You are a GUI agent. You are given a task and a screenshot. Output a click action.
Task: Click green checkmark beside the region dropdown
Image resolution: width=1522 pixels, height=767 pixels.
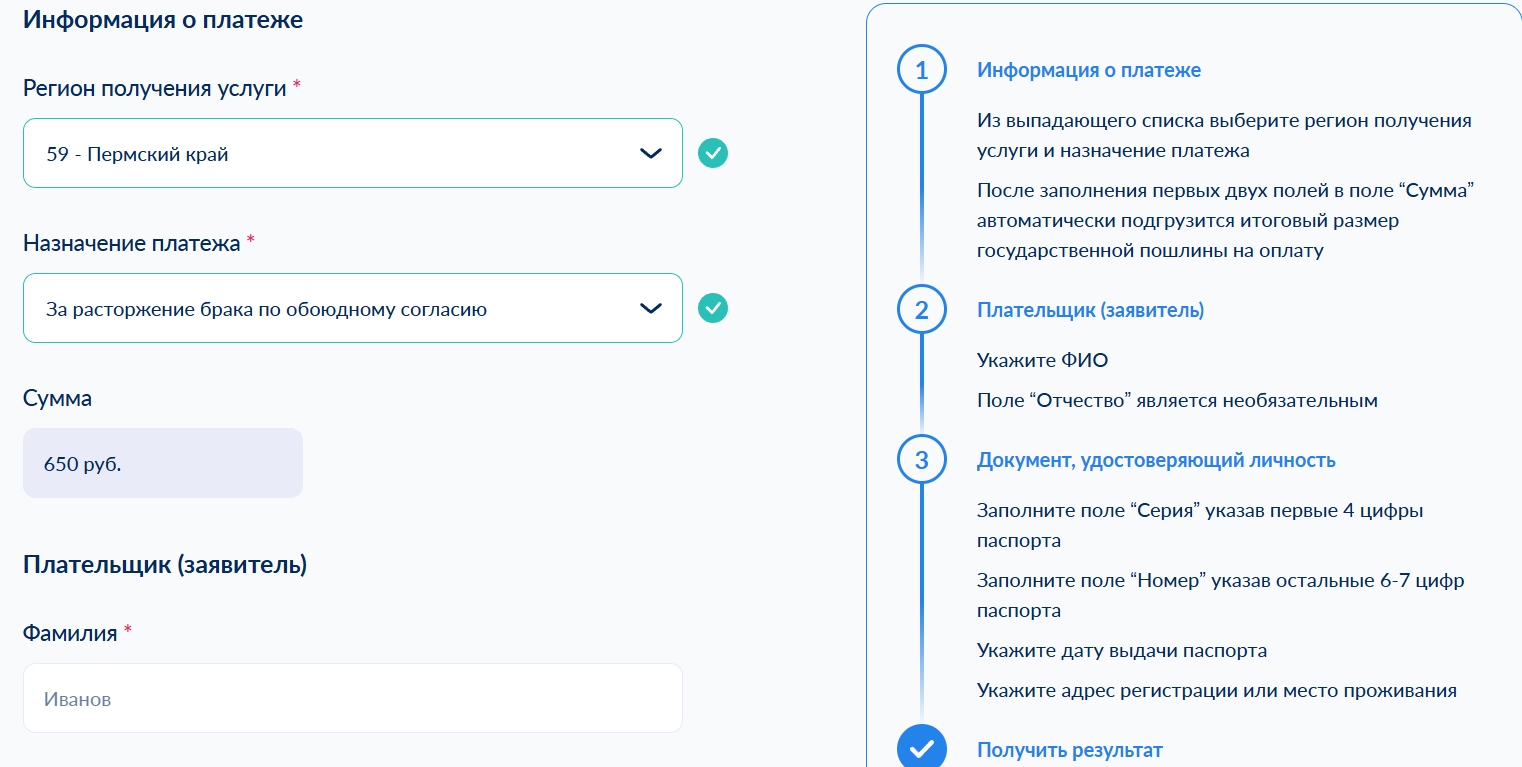coord(712,153)
